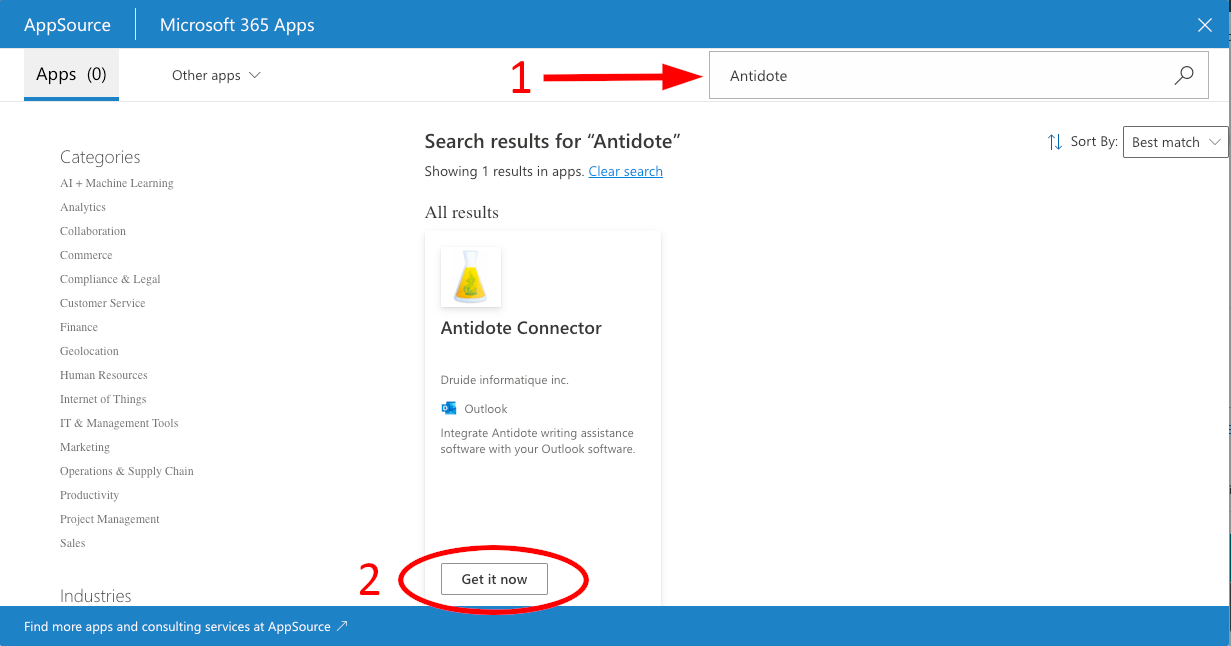Click the external link arrow icon in footer
This screenshot has height=646, width=1231.
[342, 626]
